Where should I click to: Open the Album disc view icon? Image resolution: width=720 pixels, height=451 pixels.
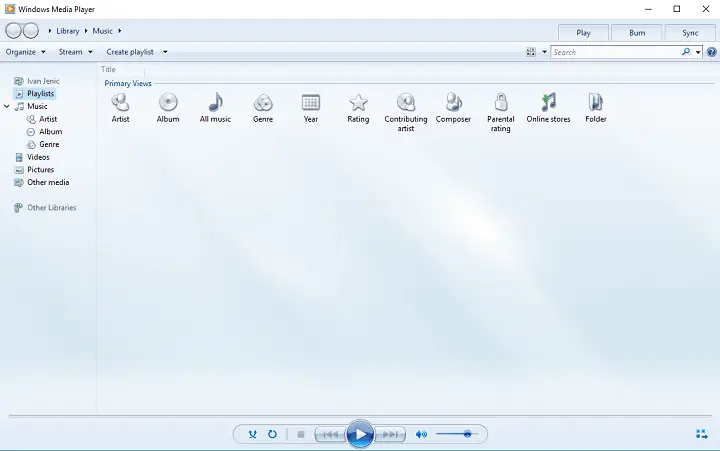(168, 102)
